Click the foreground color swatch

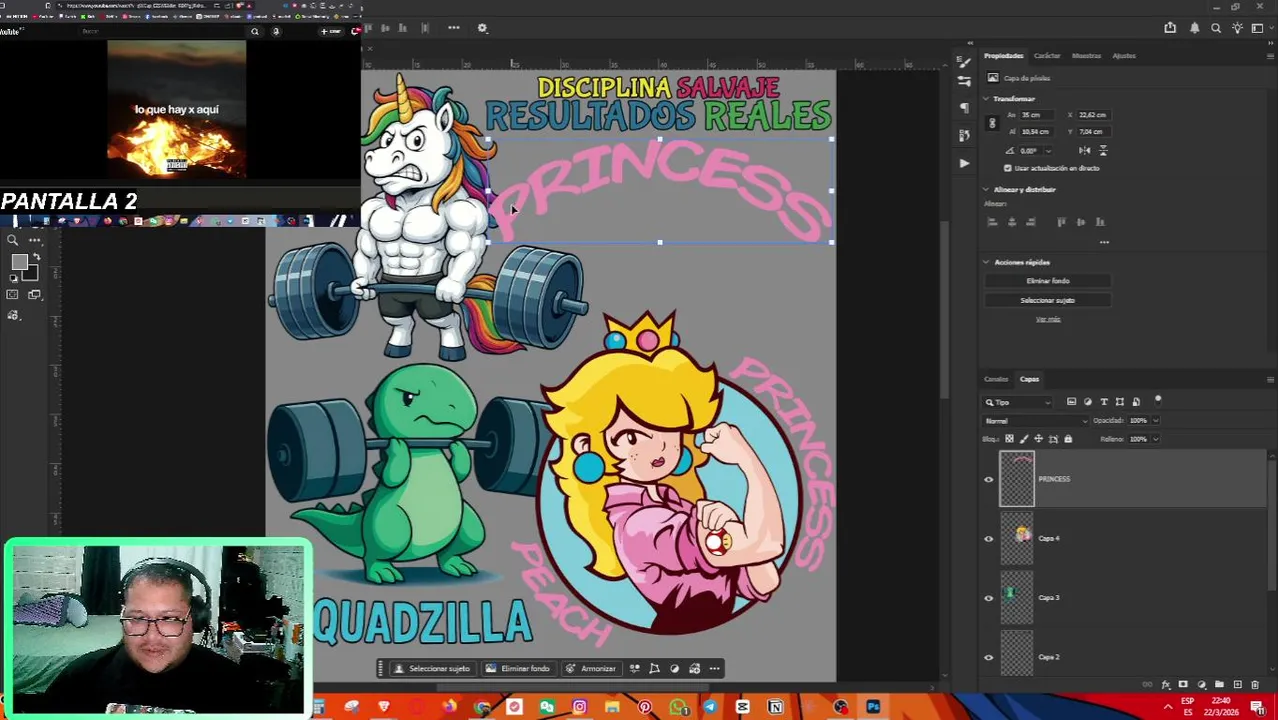point(19,263)
